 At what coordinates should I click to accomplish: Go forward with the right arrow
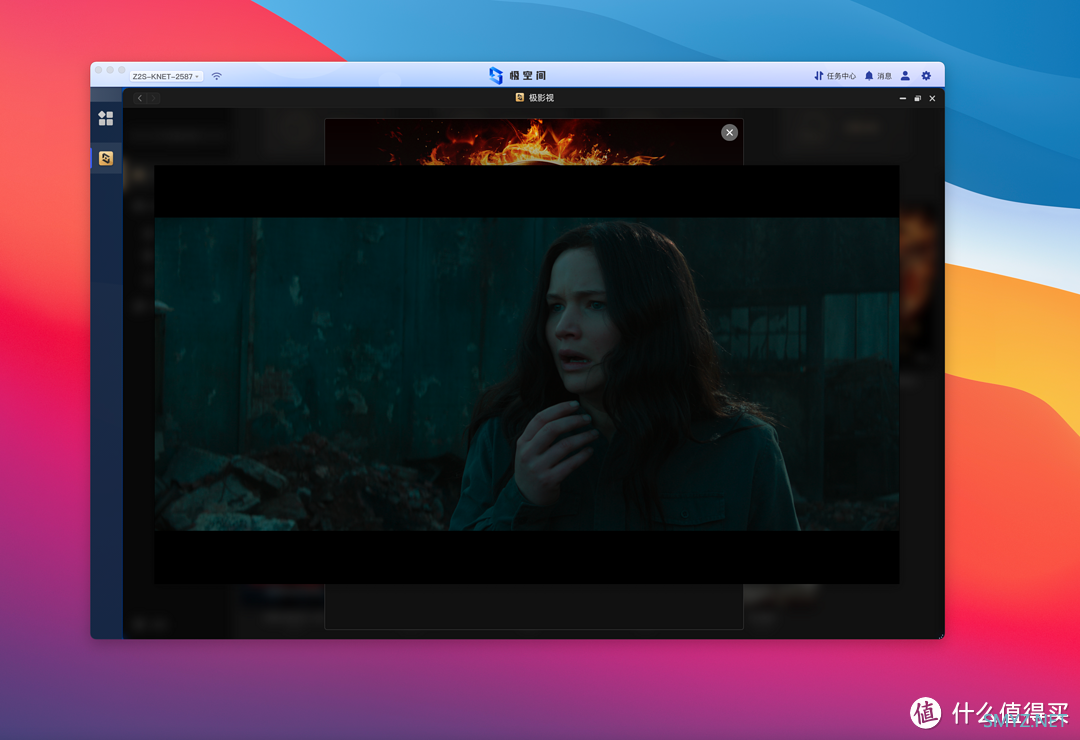[154, 98]
